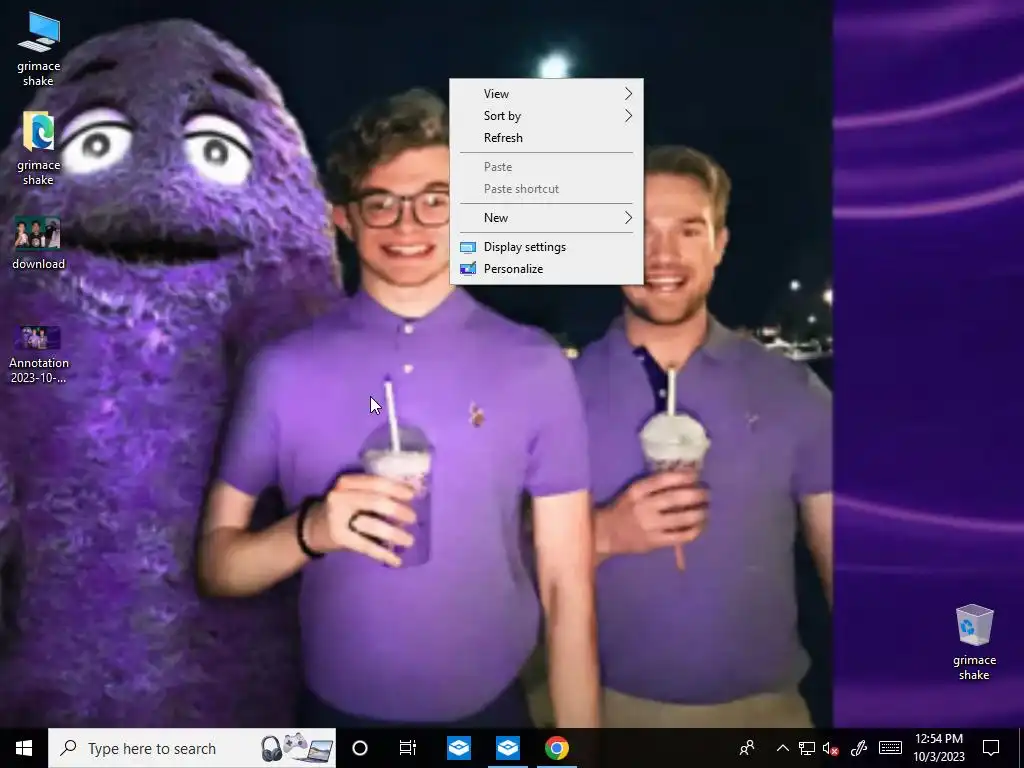Image resolution: width=1024 pixels, height=768 pixels.
Task: Open the Action Center notifications icon
Action: pyautogui.click(x=991, y=748)
